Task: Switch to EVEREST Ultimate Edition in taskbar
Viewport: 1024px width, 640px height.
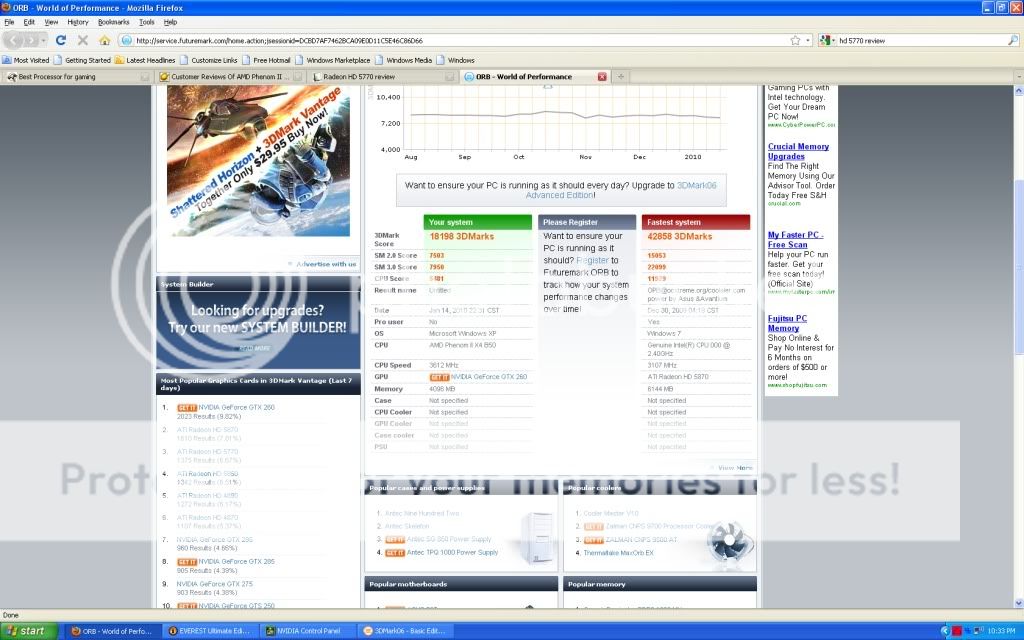Action: click(210, 631)
